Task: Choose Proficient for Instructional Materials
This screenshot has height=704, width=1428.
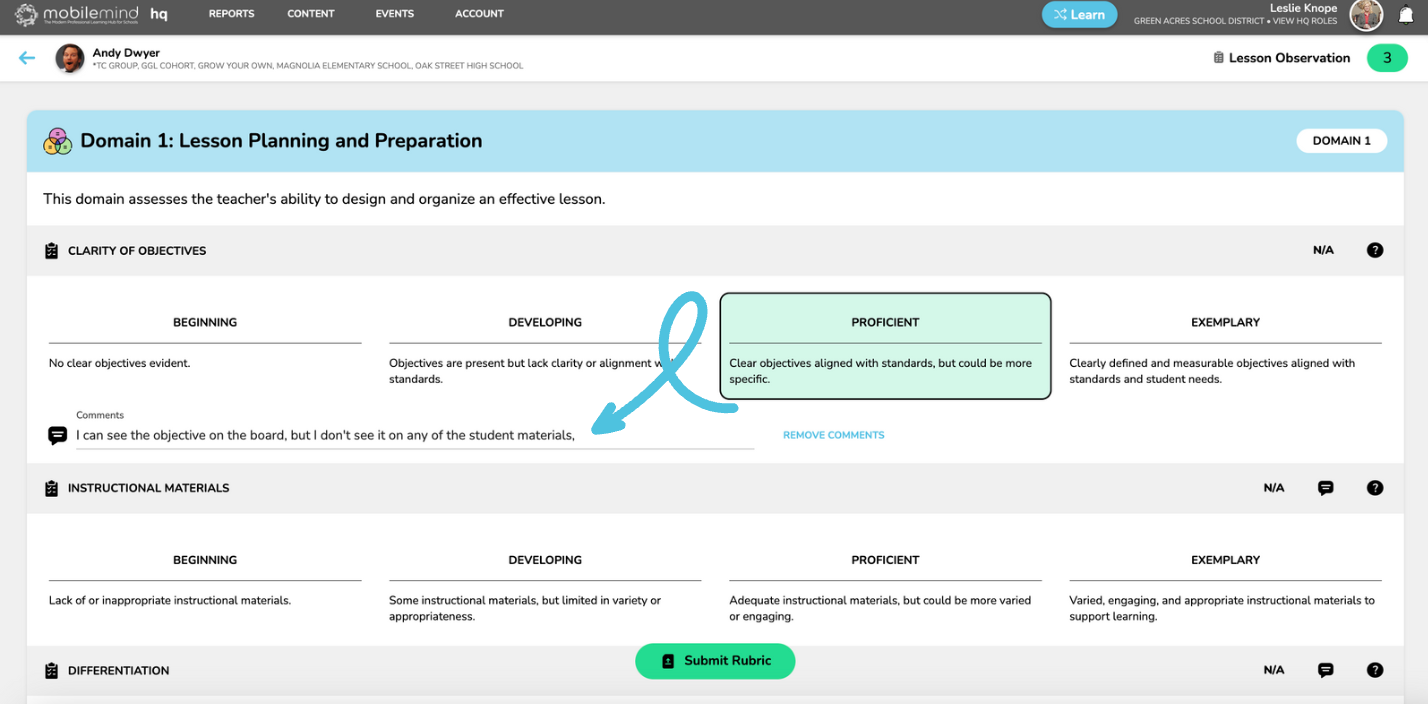Action: point(885,584)
